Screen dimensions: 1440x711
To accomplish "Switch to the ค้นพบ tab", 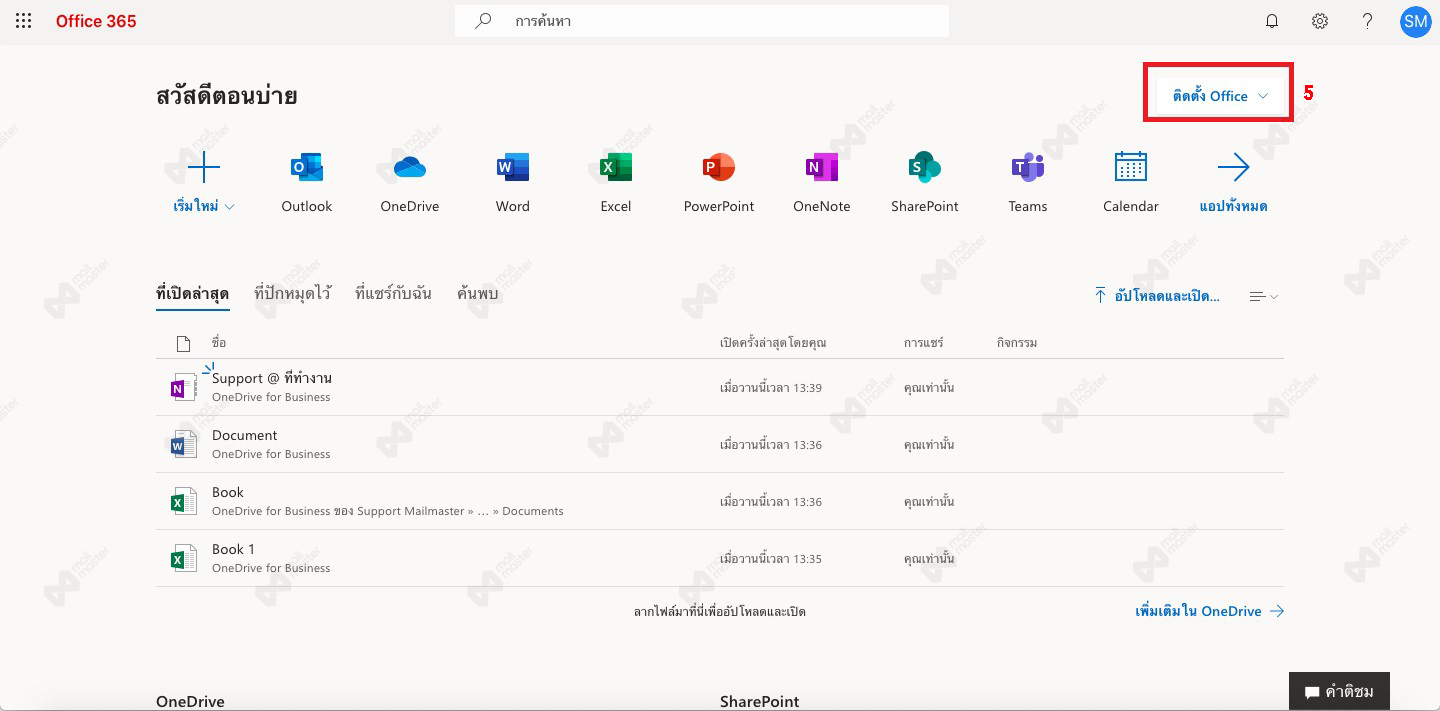I will [x=477, y=294].
